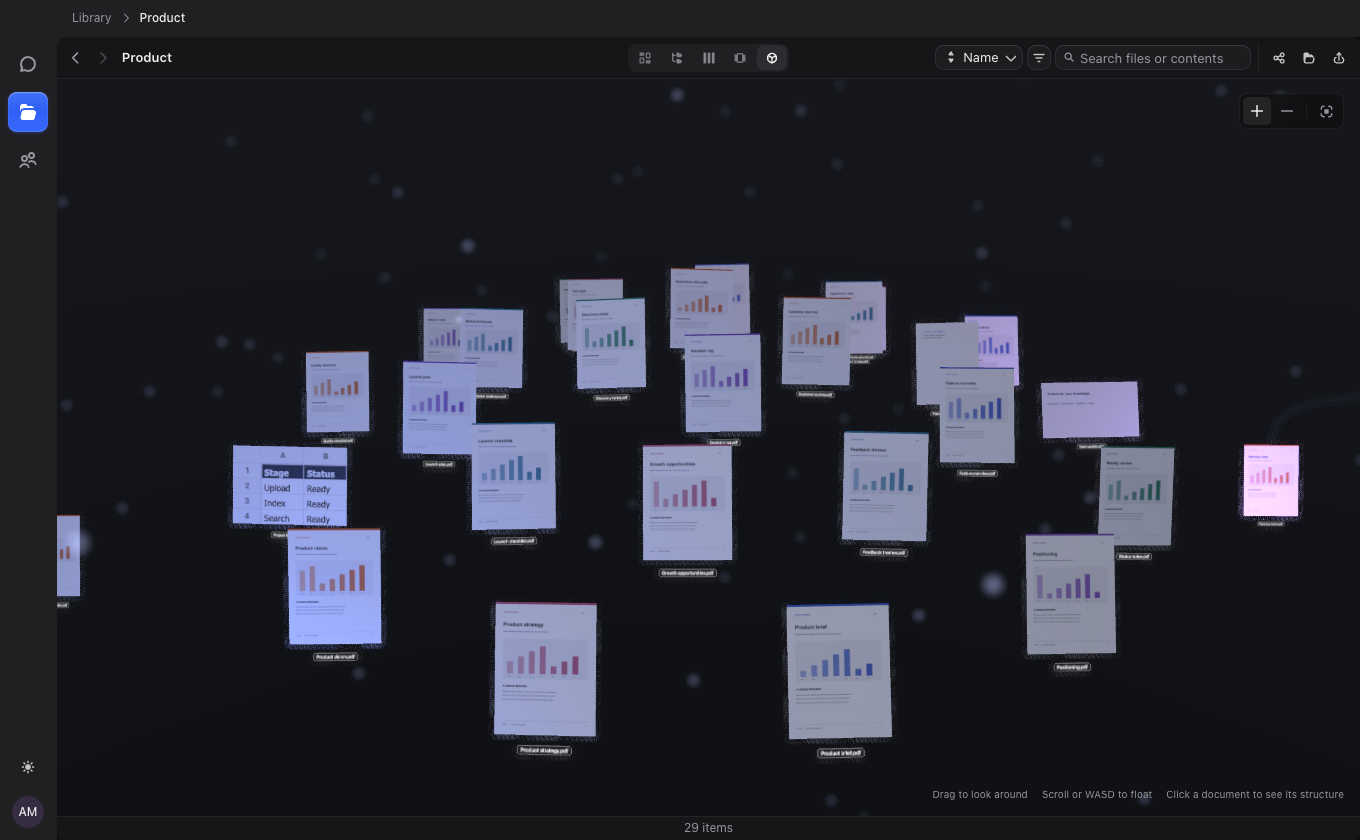
Task: Focus the Search files or contents field
Action: 1153,58
